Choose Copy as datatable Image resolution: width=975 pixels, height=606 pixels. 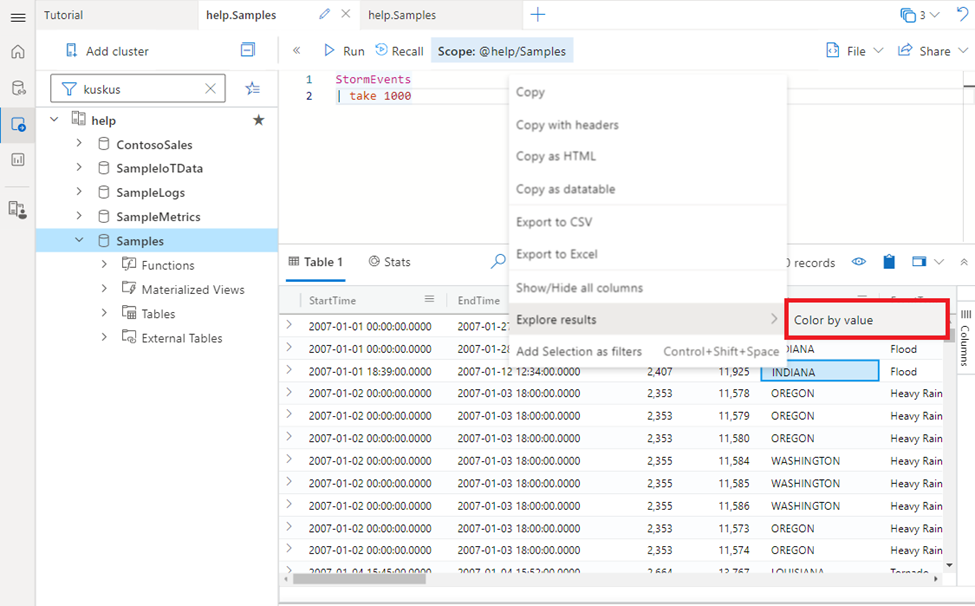[648, 189]
